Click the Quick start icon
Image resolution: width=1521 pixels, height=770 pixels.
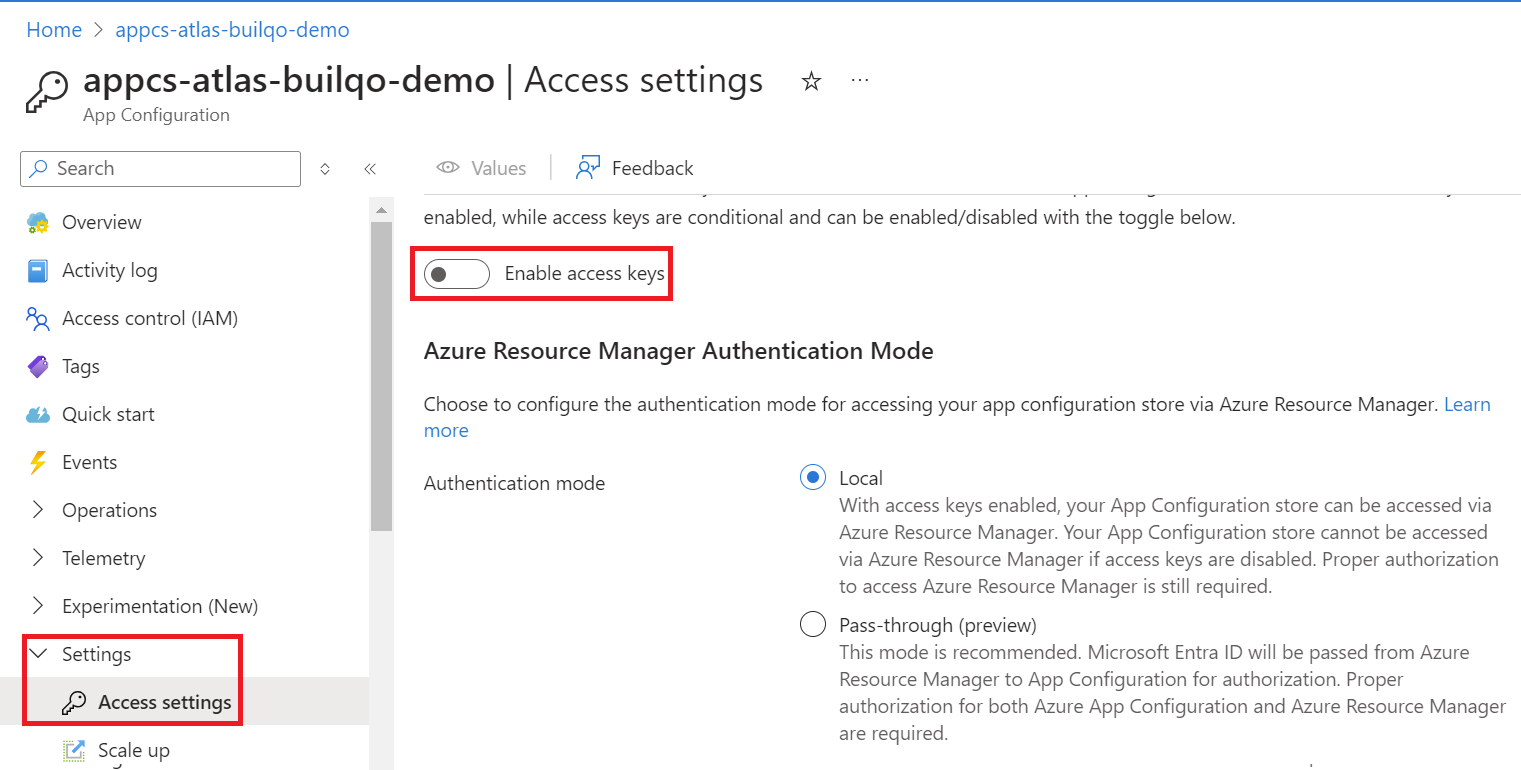pyautogui.click(x=38, y=415)
